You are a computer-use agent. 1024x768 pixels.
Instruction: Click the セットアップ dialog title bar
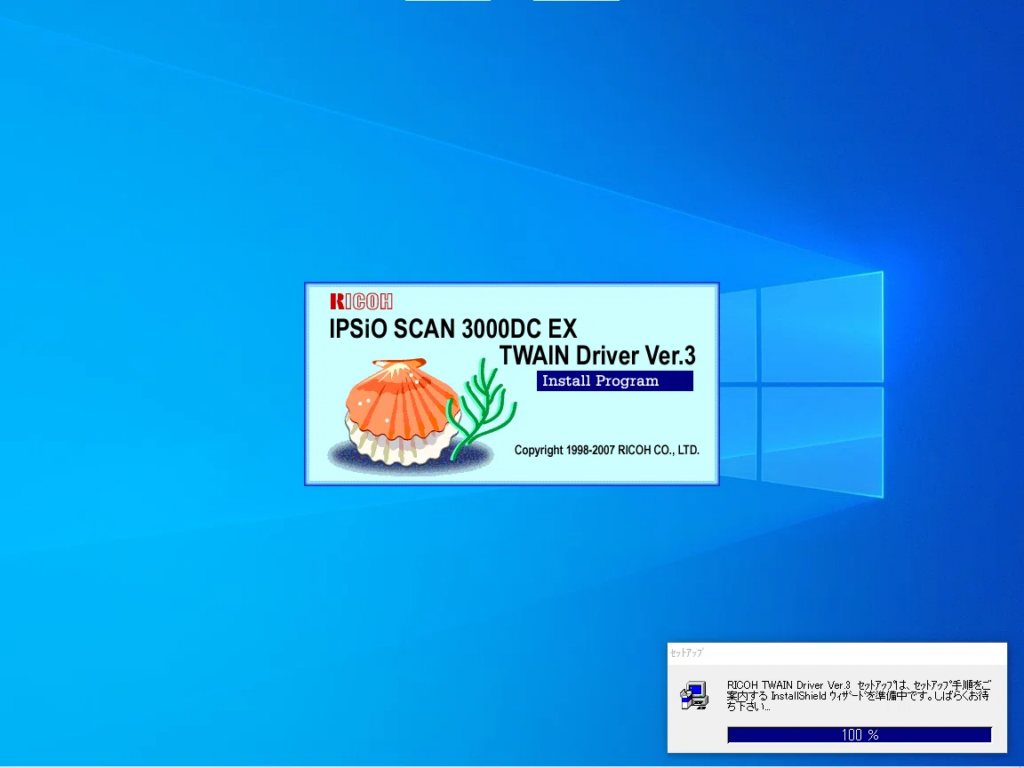pos(837,653)
